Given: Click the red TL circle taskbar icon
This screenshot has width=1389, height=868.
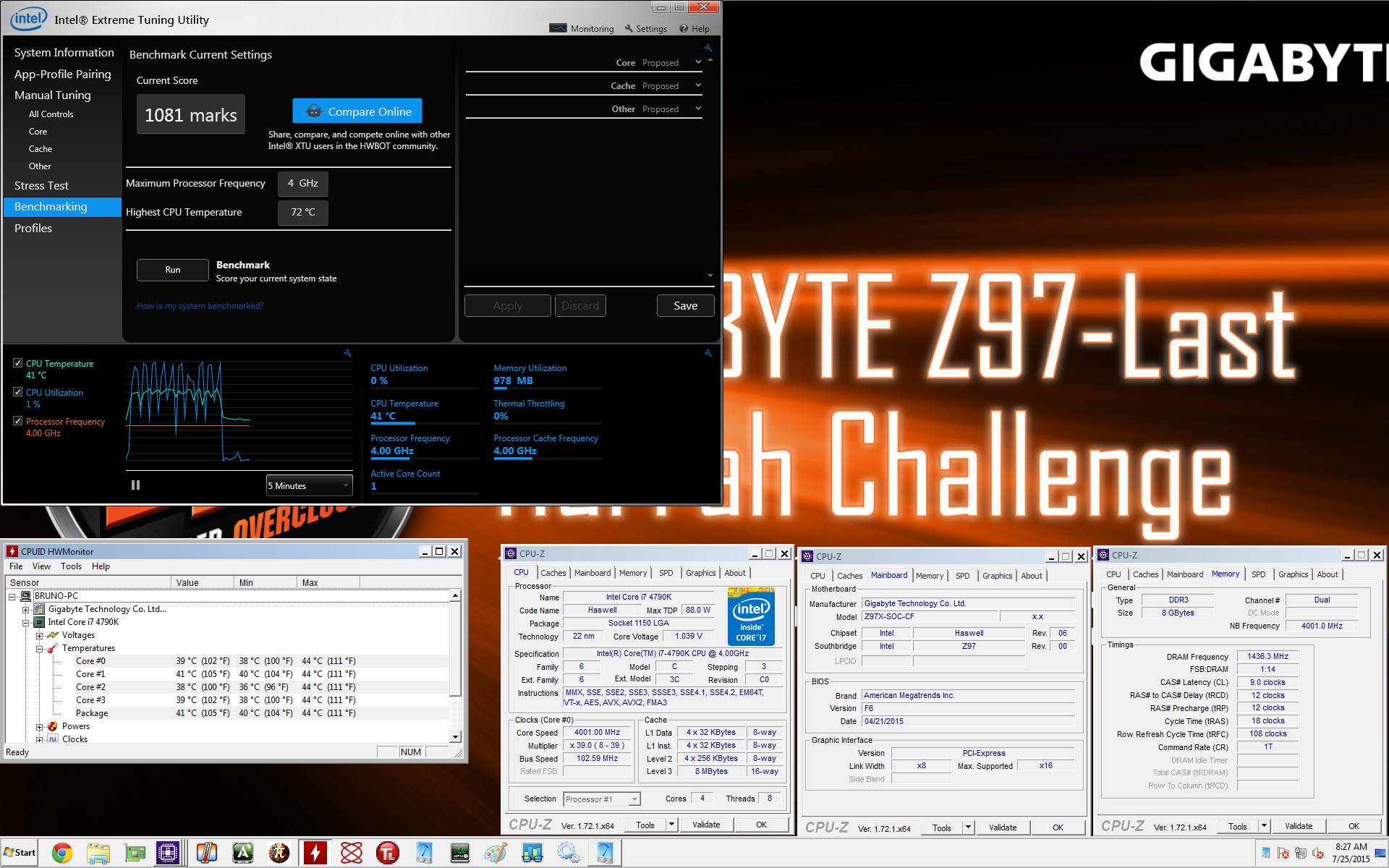Looking at the screenshot, I should click(x=388, y=854).
